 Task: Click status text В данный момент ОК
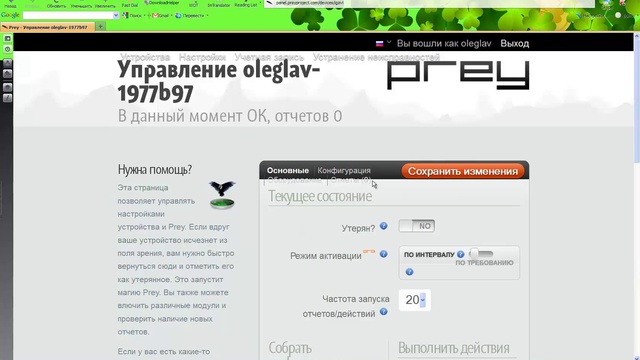[x=230, y=116]
